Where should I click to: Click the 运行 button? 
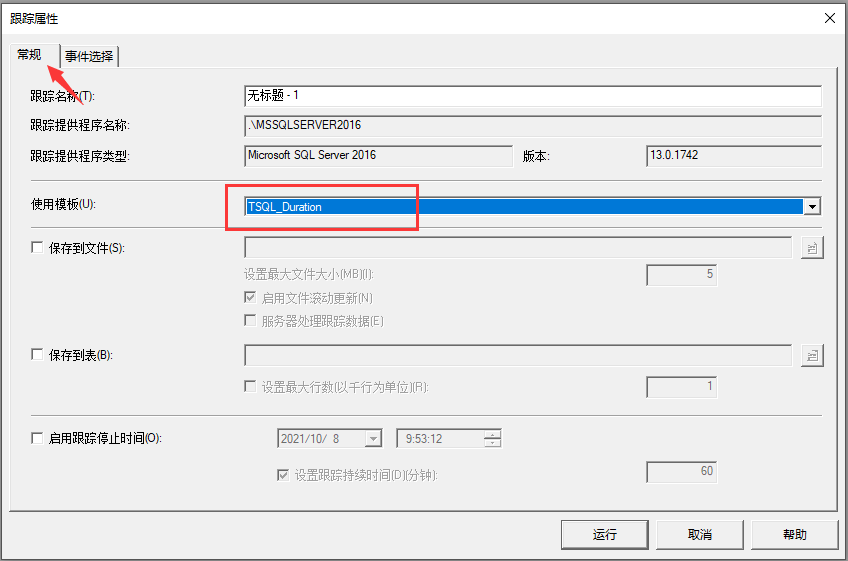tap(605, 534)
